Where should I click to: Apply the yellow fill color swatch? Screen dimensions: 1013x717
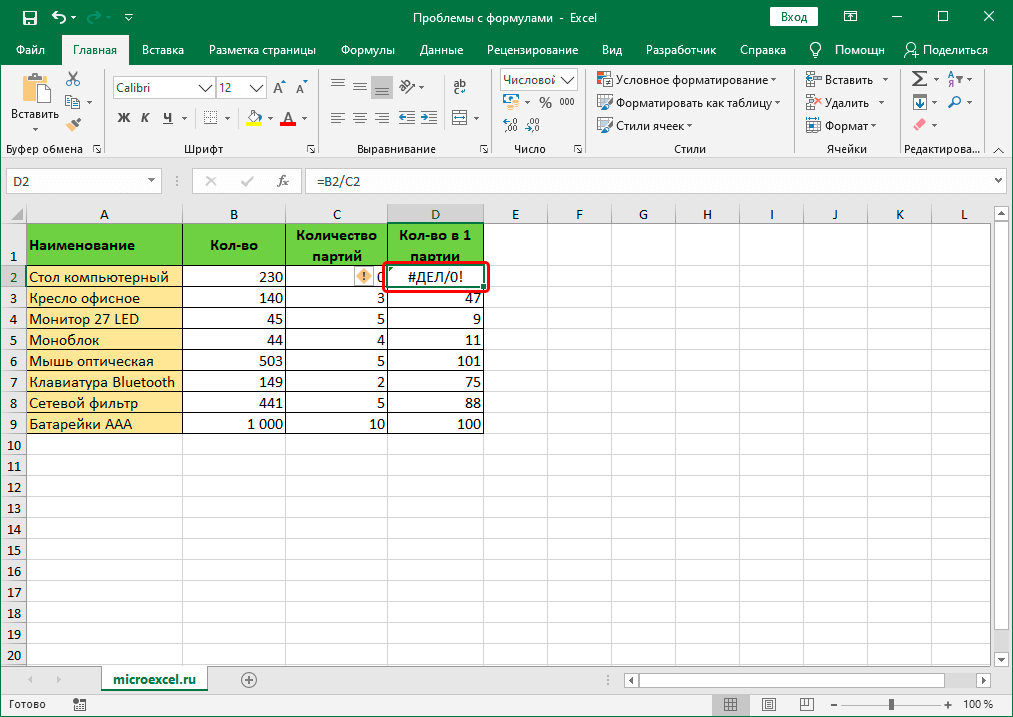(x=254, y=118)
